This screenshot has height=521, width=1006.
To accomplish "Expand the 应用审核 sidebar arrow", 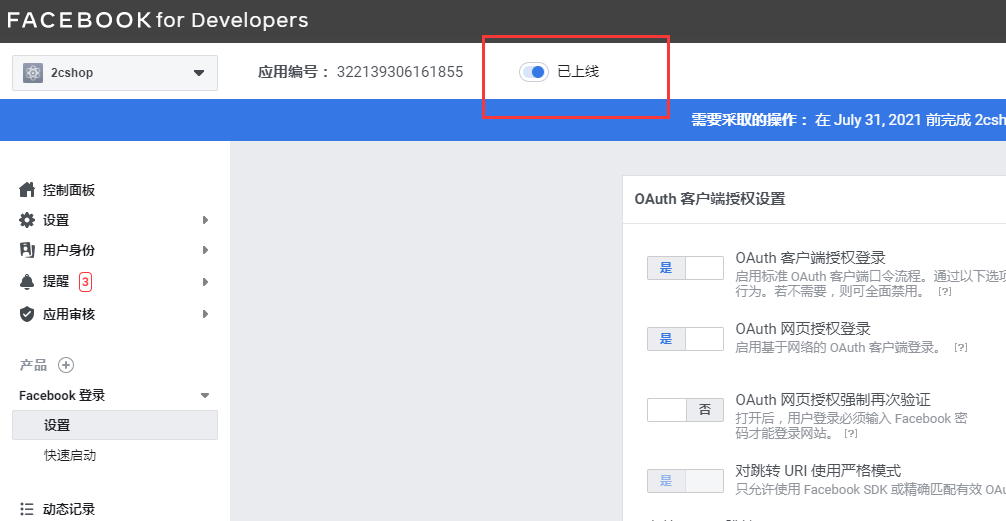I will [205, 314].
